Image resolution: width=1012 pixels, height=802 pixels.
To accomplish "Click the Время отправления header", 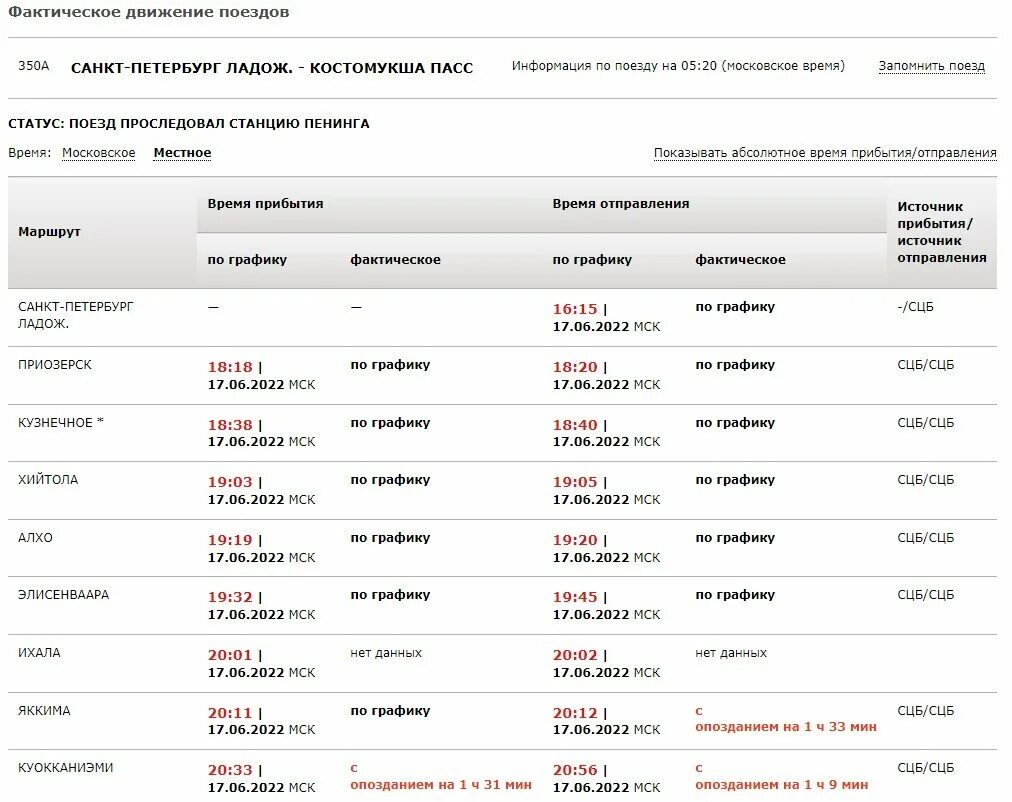I will (x=621, y=204).
